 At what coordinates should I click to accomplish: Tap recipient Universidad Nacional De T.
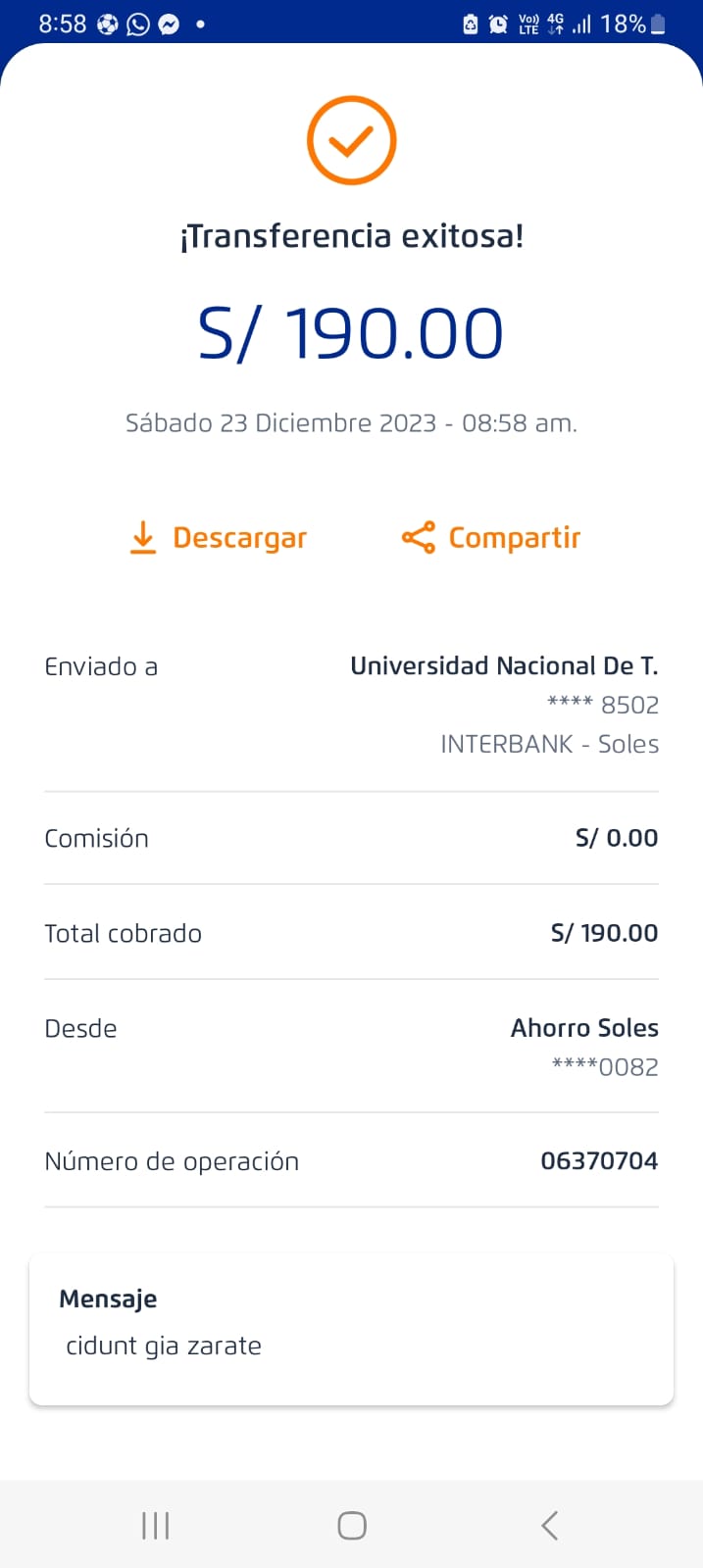click(x=504, y=666)
